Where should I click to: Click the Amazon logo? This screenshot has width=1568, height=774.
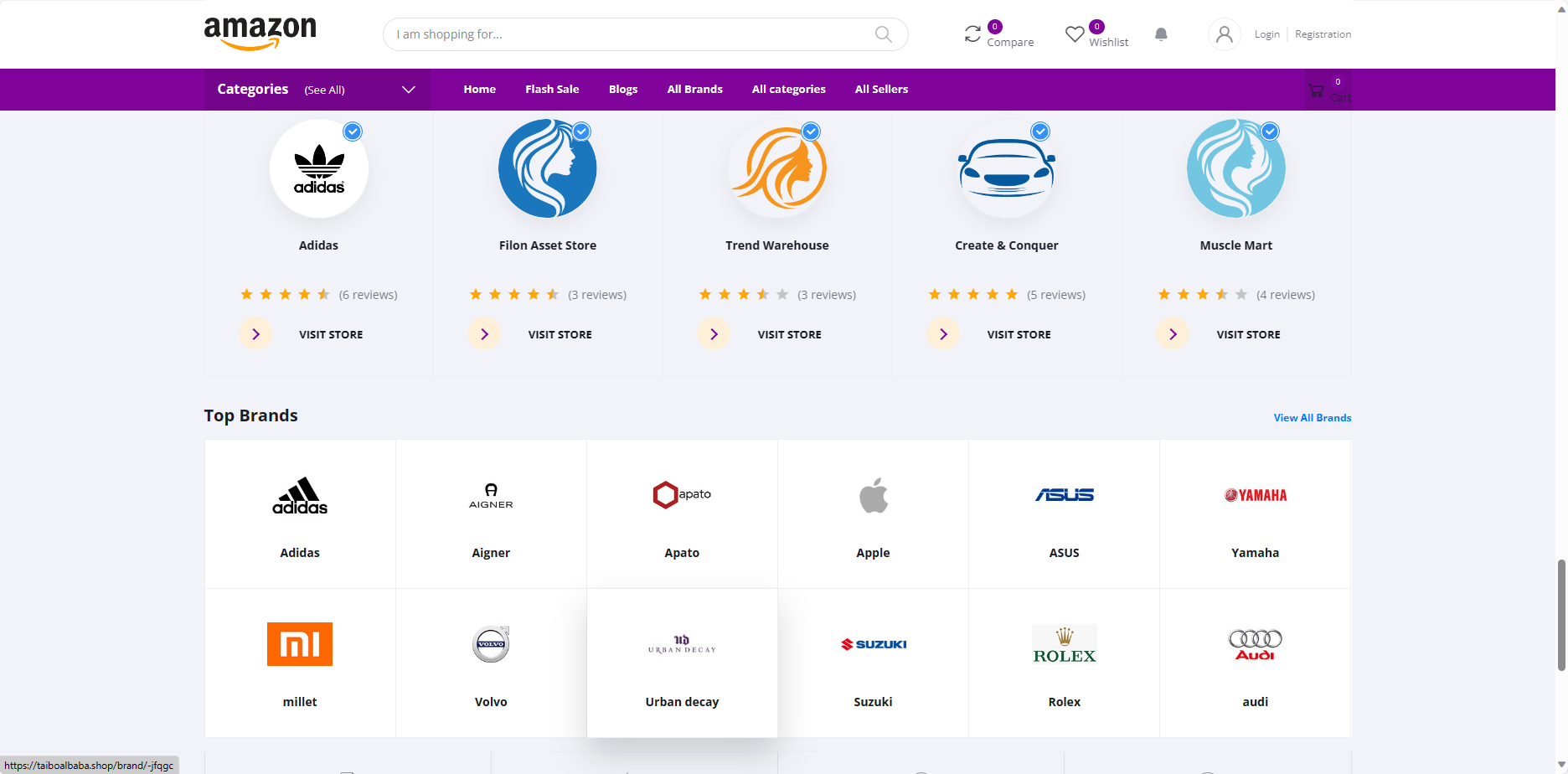(x=260, y=33)
